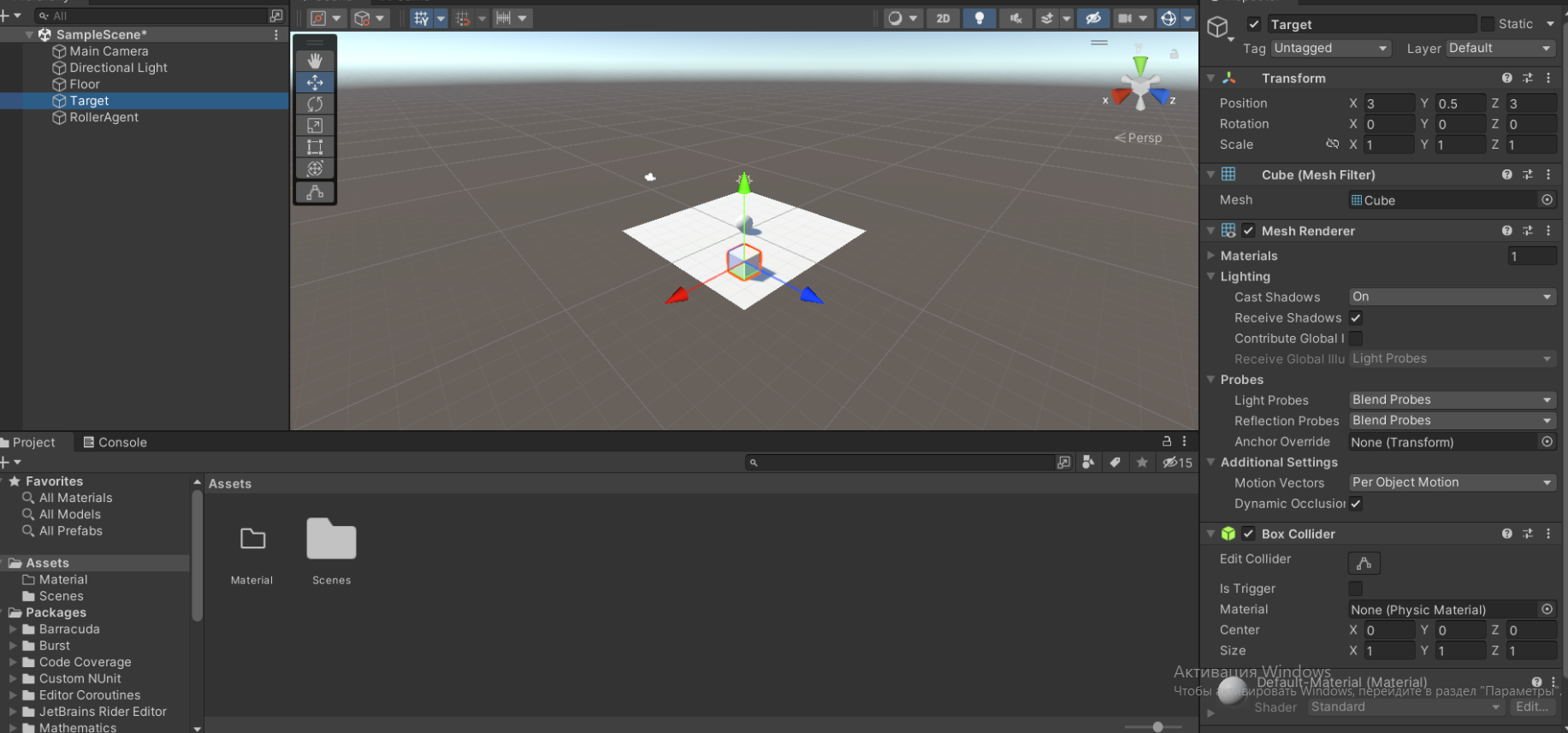1568x733 pixels.
Task: Search by type icon in Project panel
Action: point(1088,463)
